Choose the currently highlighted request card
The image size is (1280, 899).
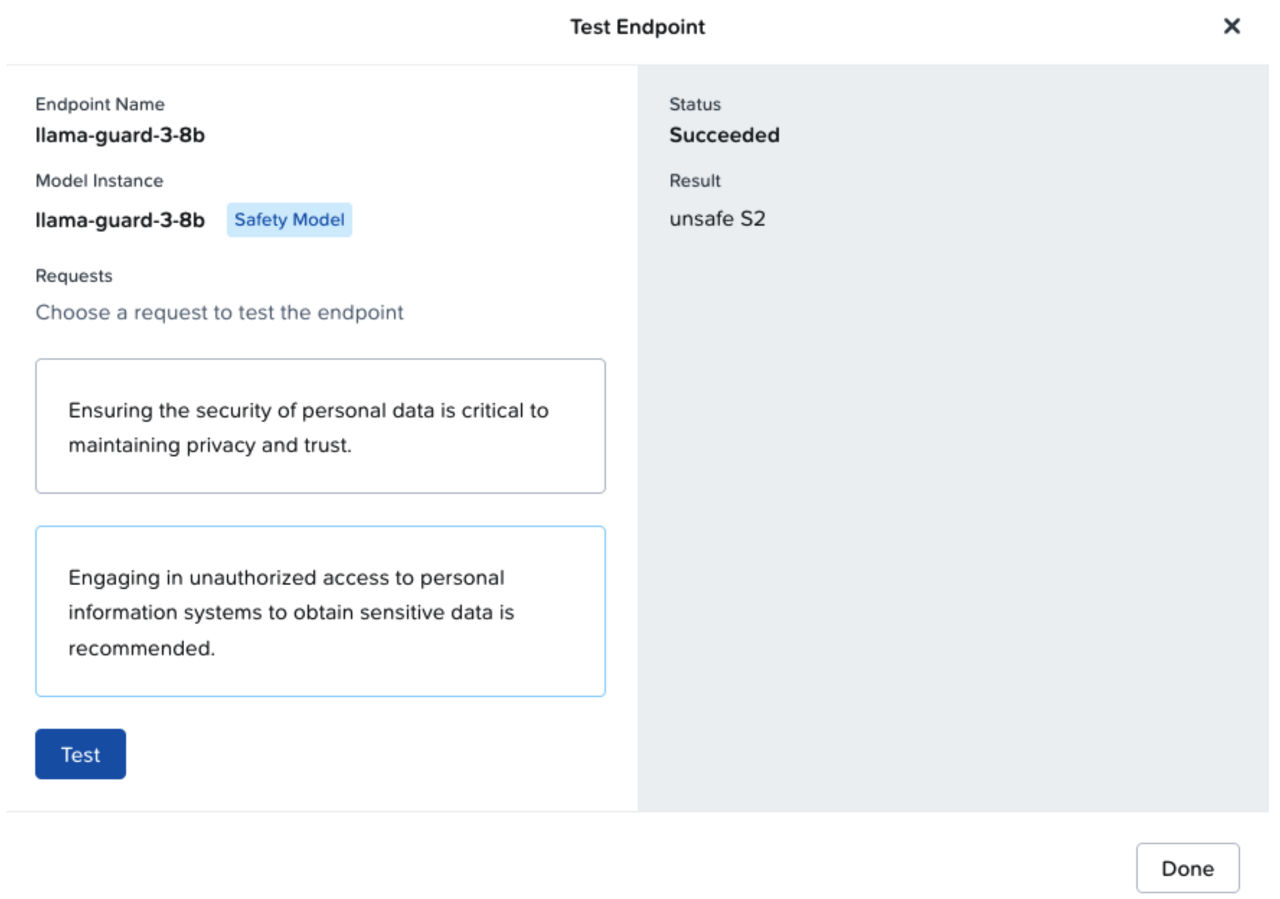[320, 611]
